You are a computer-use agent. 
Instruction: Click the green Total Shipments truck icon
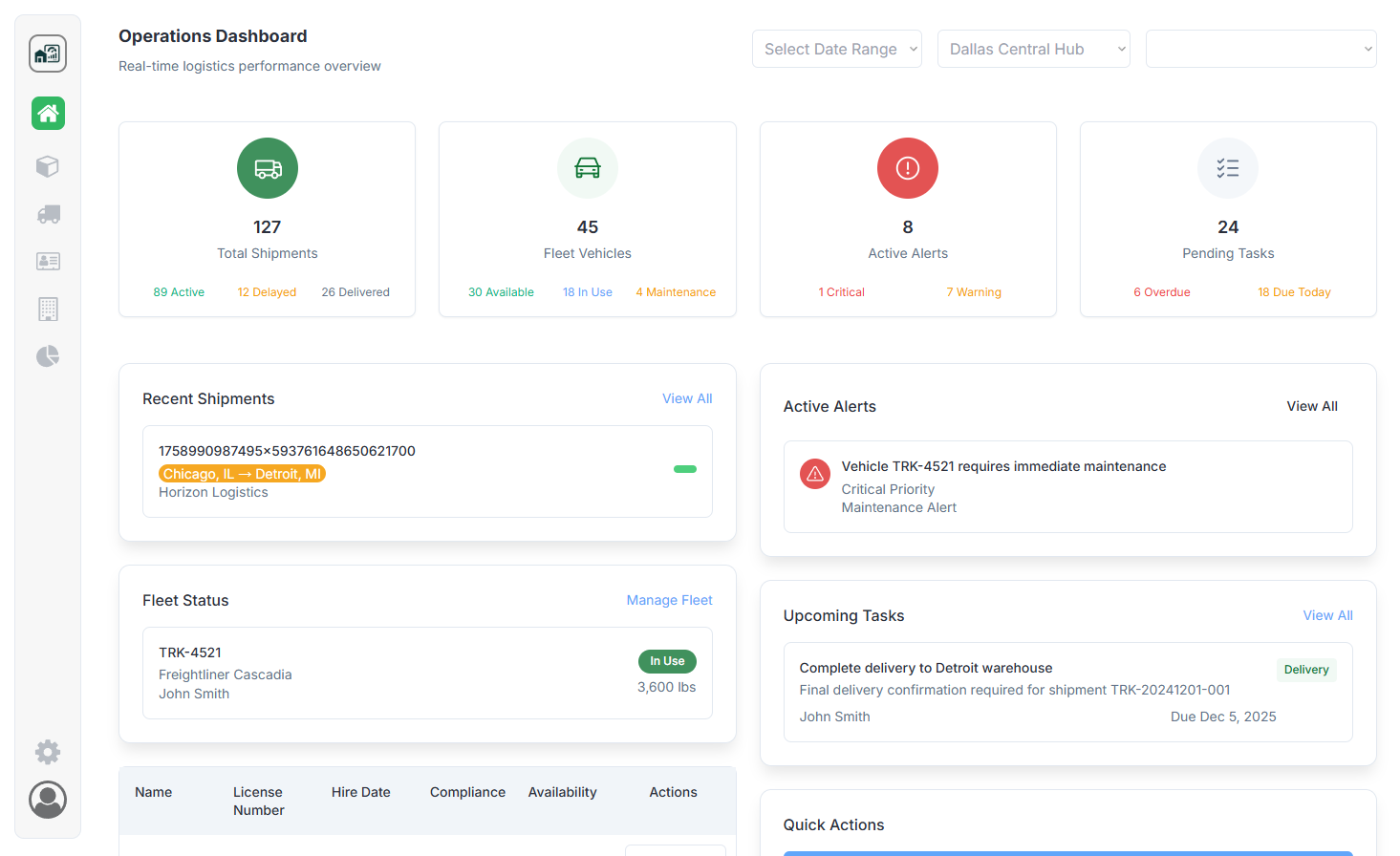(268, 168)
